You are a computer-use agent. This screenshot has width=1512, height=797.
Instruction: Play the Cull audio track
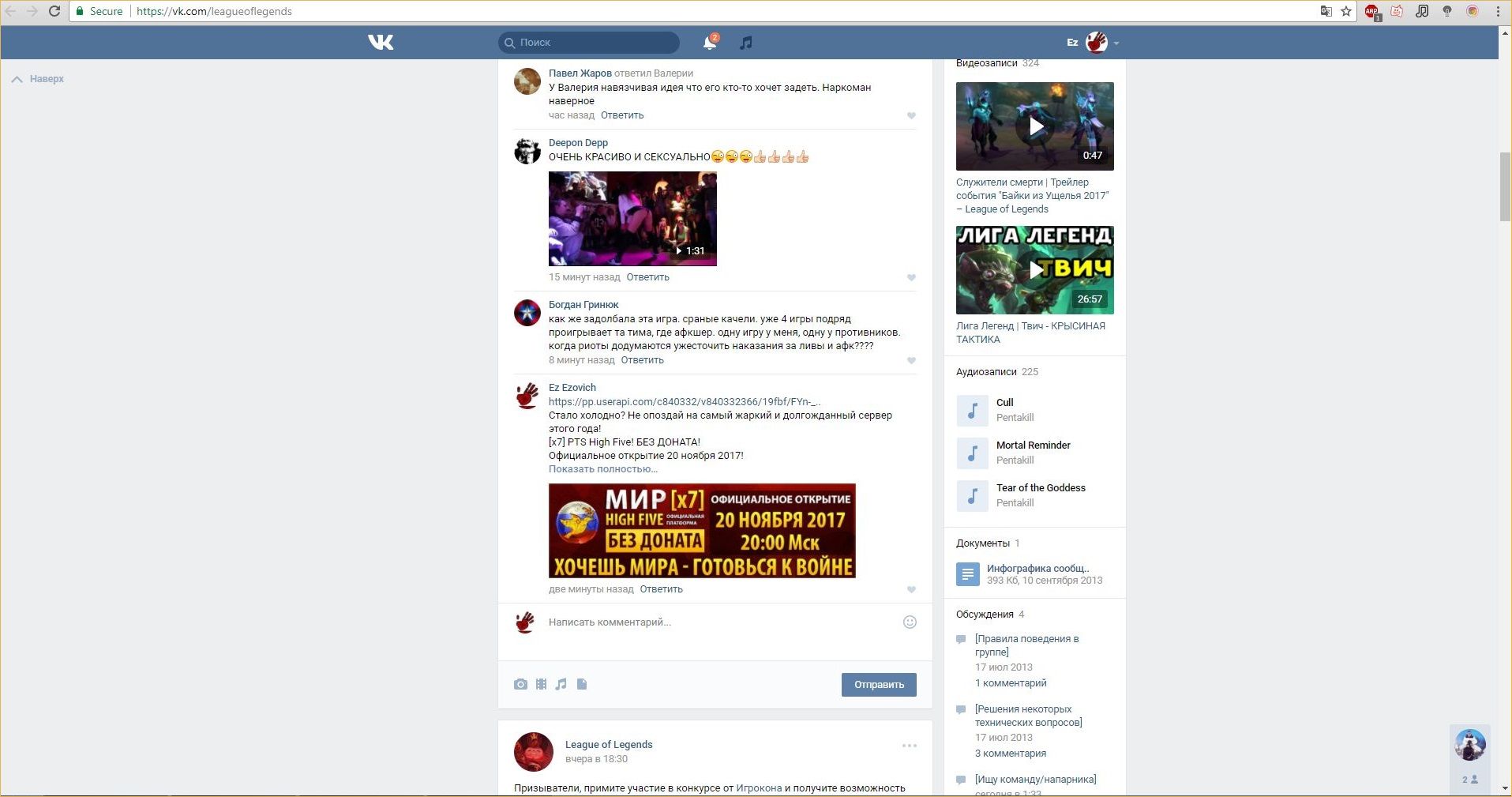tap(973, 411)
